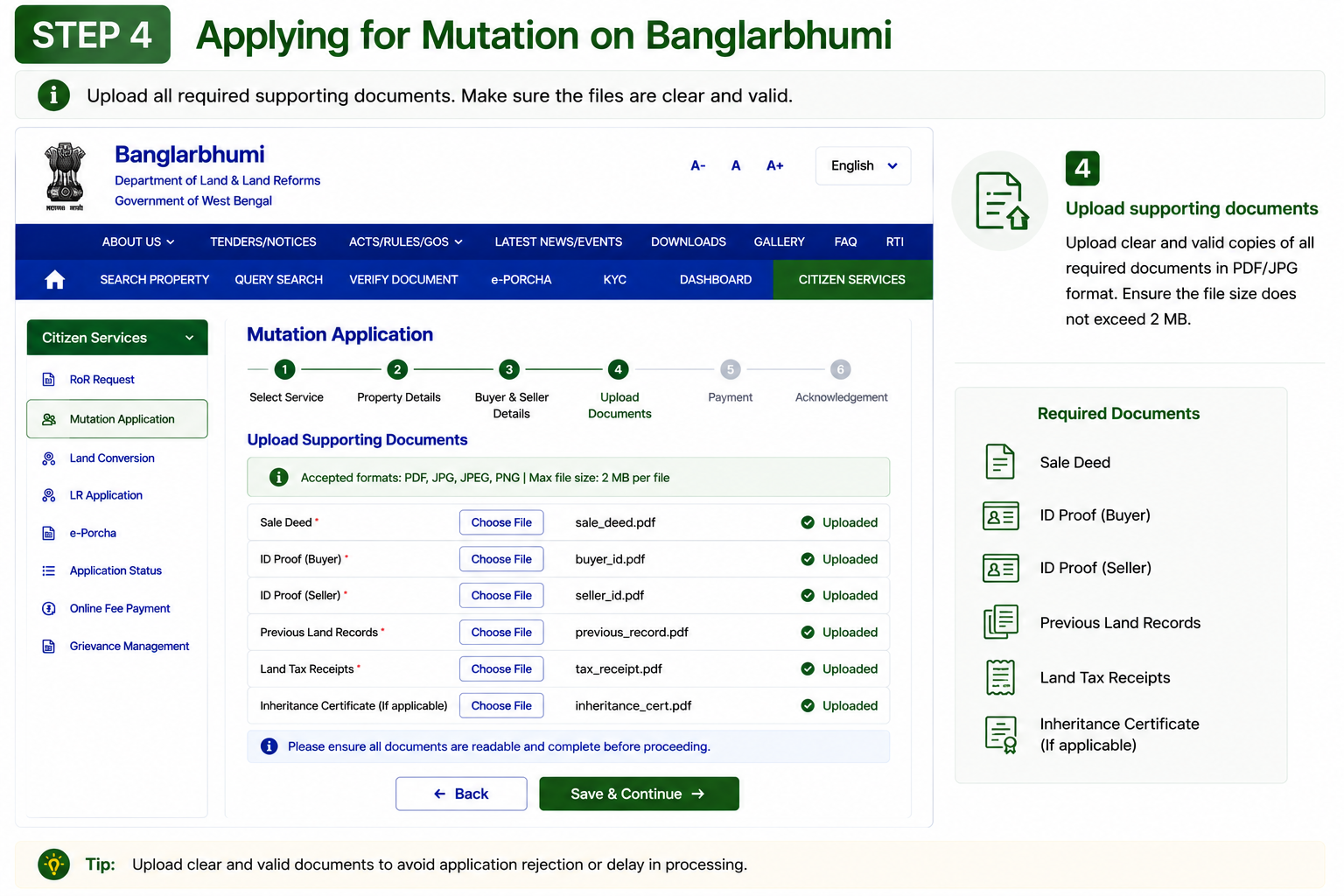
Task: Go to VERIFY DOCUMENT tab
Action: (x=403, y=279)
